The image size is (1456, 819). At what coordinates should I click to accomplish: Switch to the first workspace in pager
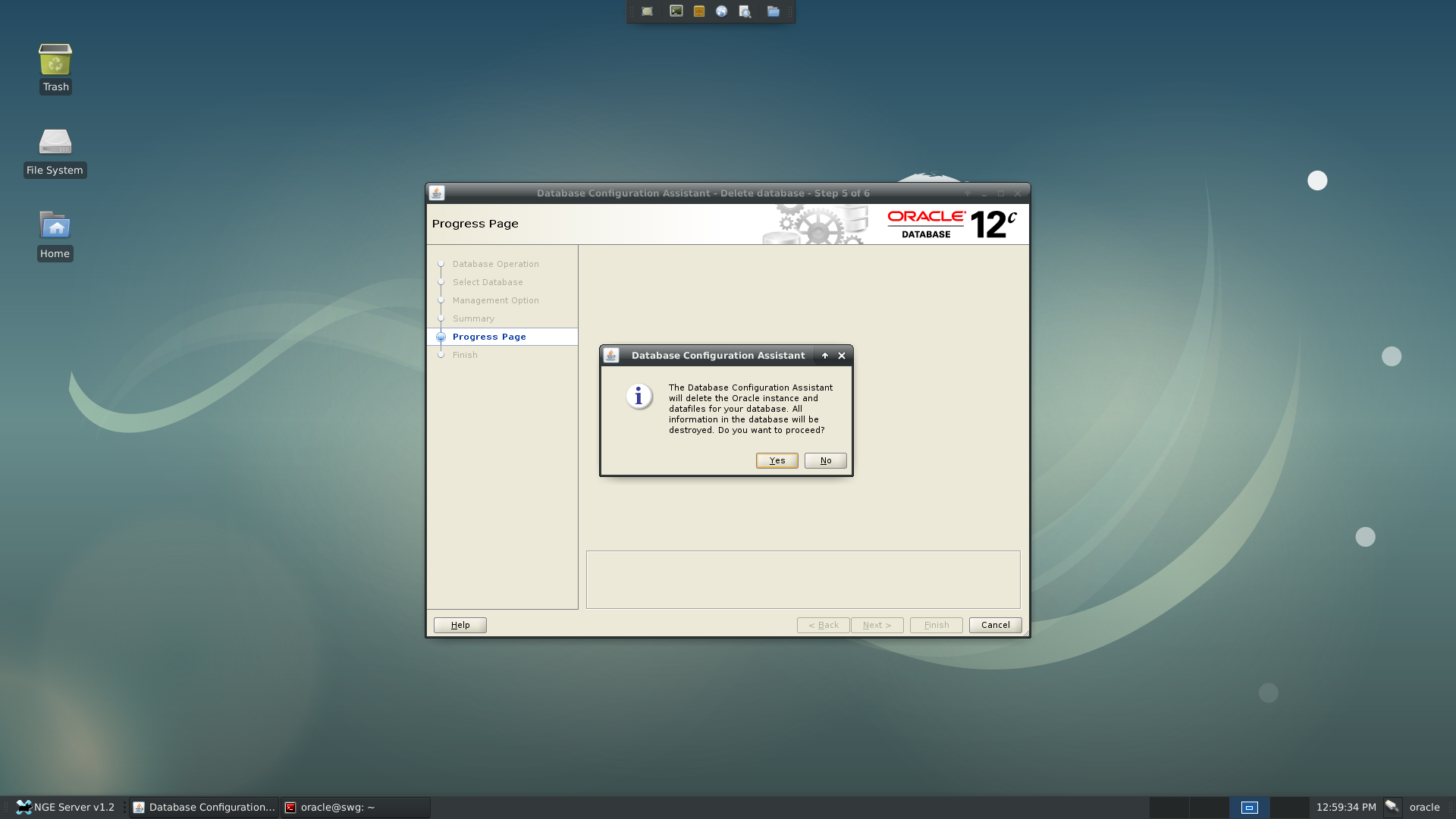click(x=1169, y=807)
